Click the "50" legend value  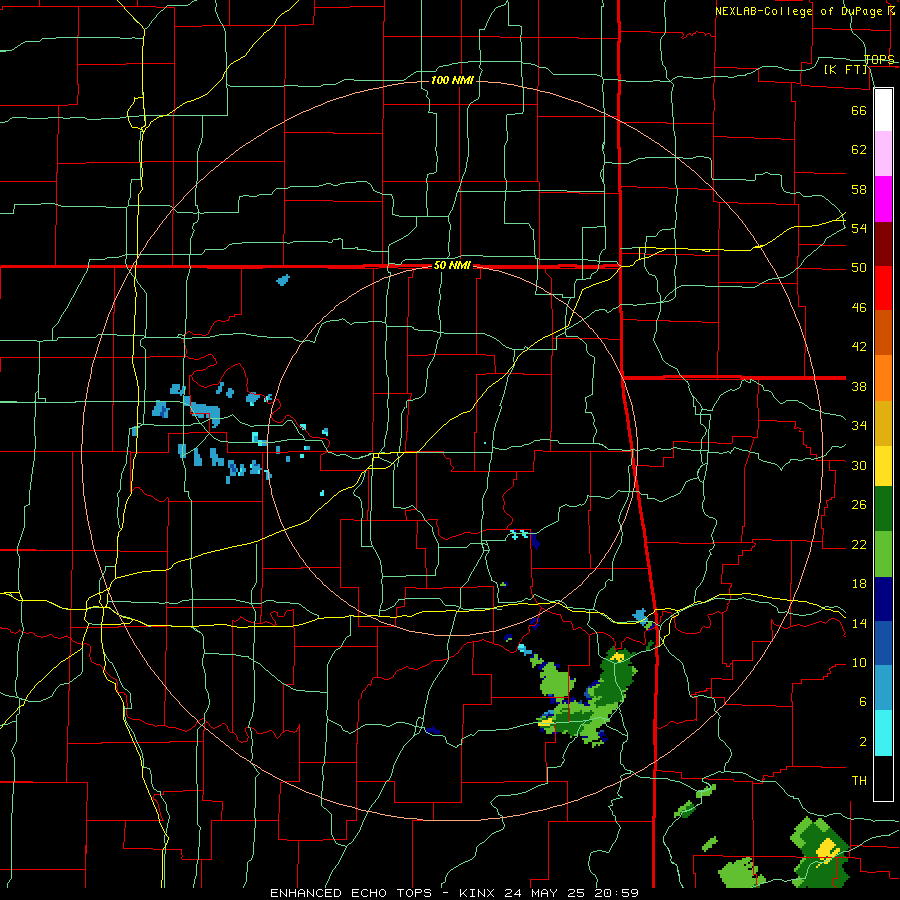(x=859, y=268)
